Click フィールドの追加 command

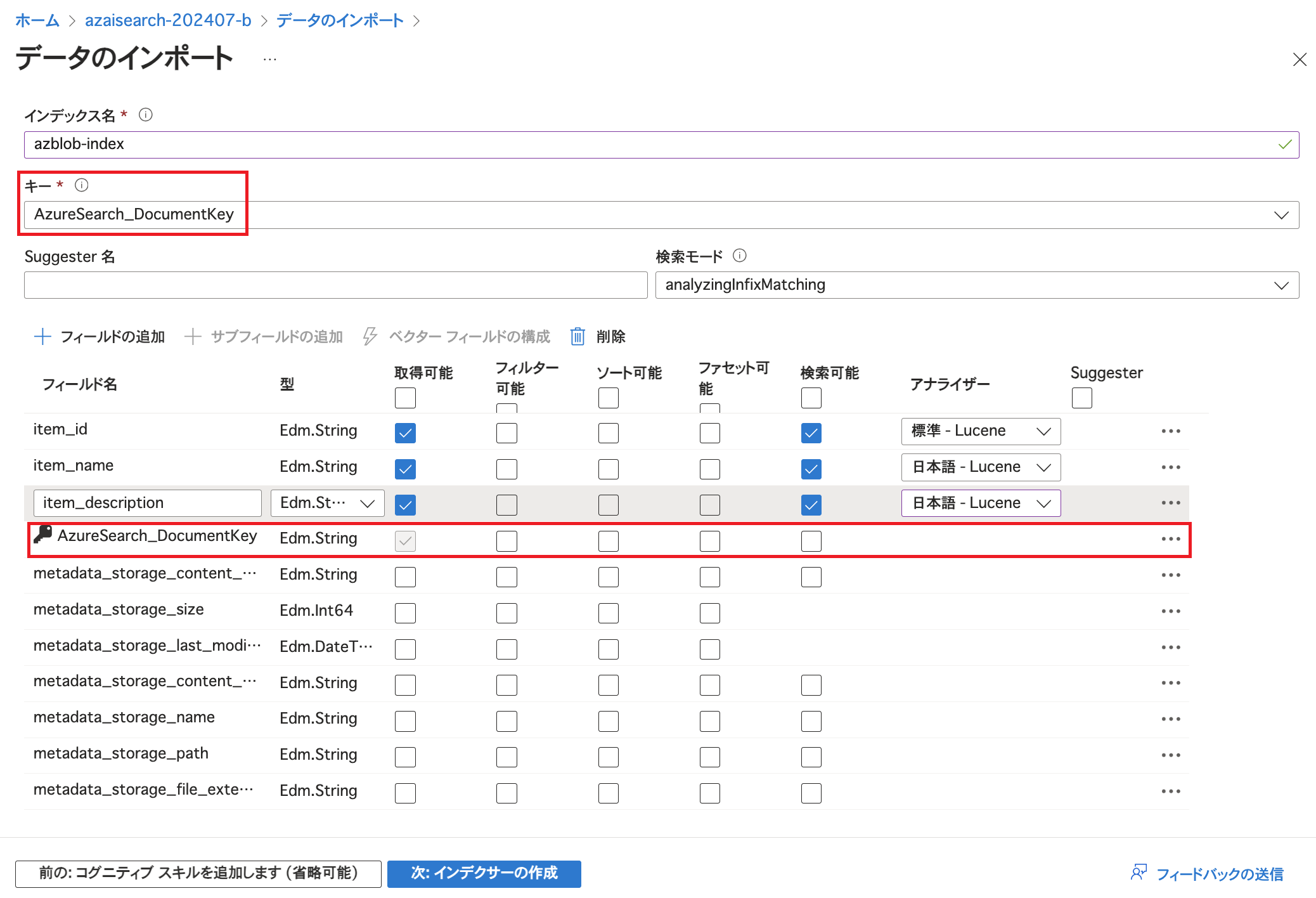[x=100, y=336]
